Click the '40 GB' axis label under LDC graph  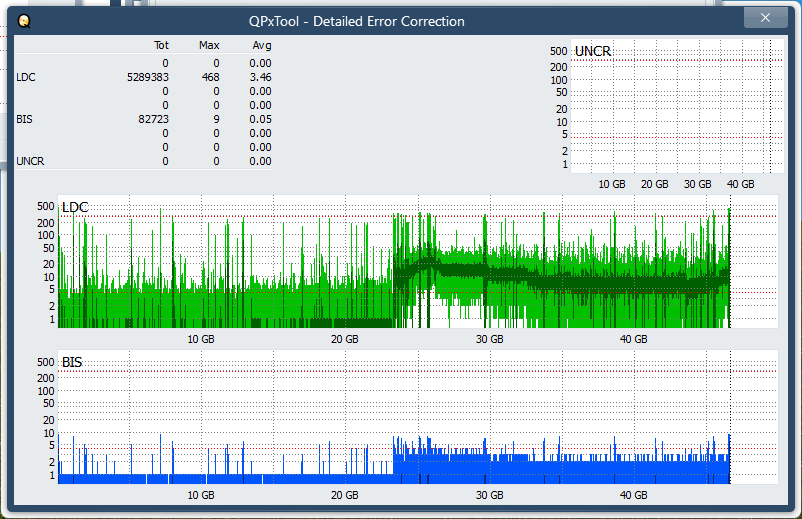[x=634, y=339]
